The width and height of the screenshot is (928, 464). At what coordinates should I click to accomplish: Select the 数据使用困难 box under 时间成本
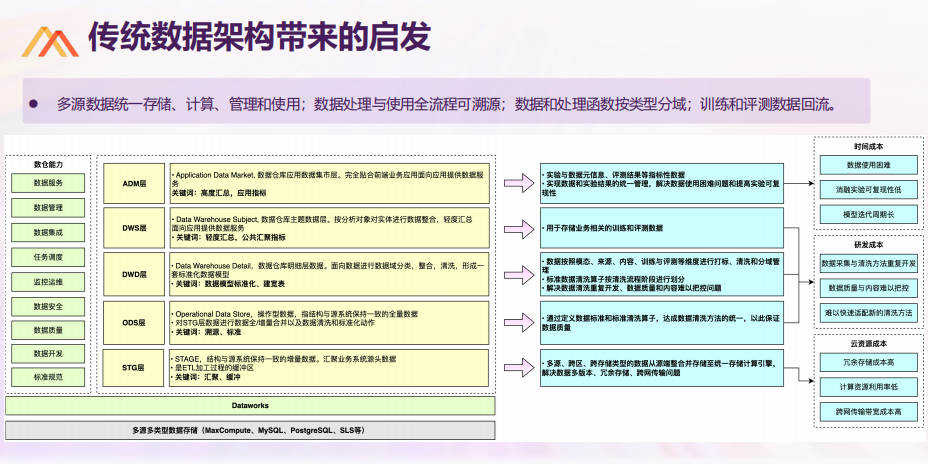[869, 165]
